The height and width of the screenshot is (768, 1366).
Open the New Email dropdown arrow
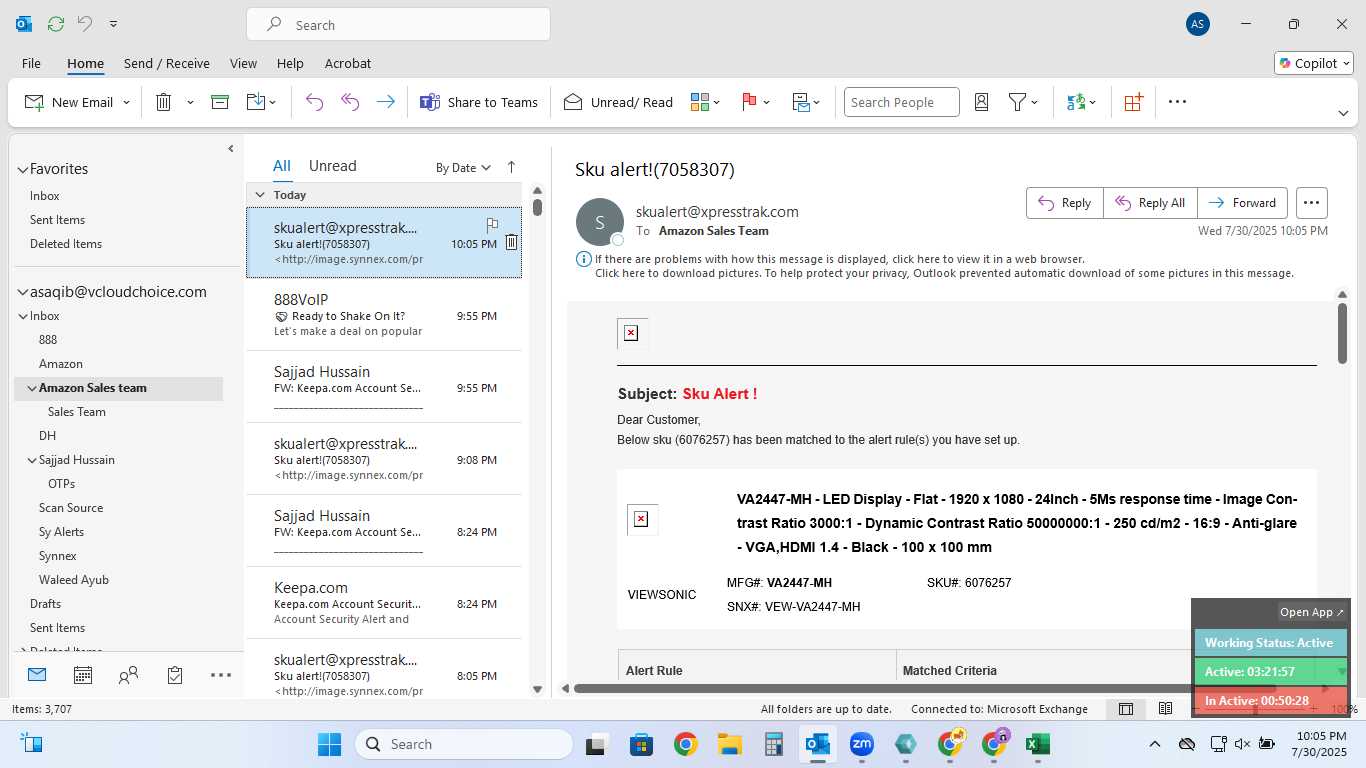point(126,102)
